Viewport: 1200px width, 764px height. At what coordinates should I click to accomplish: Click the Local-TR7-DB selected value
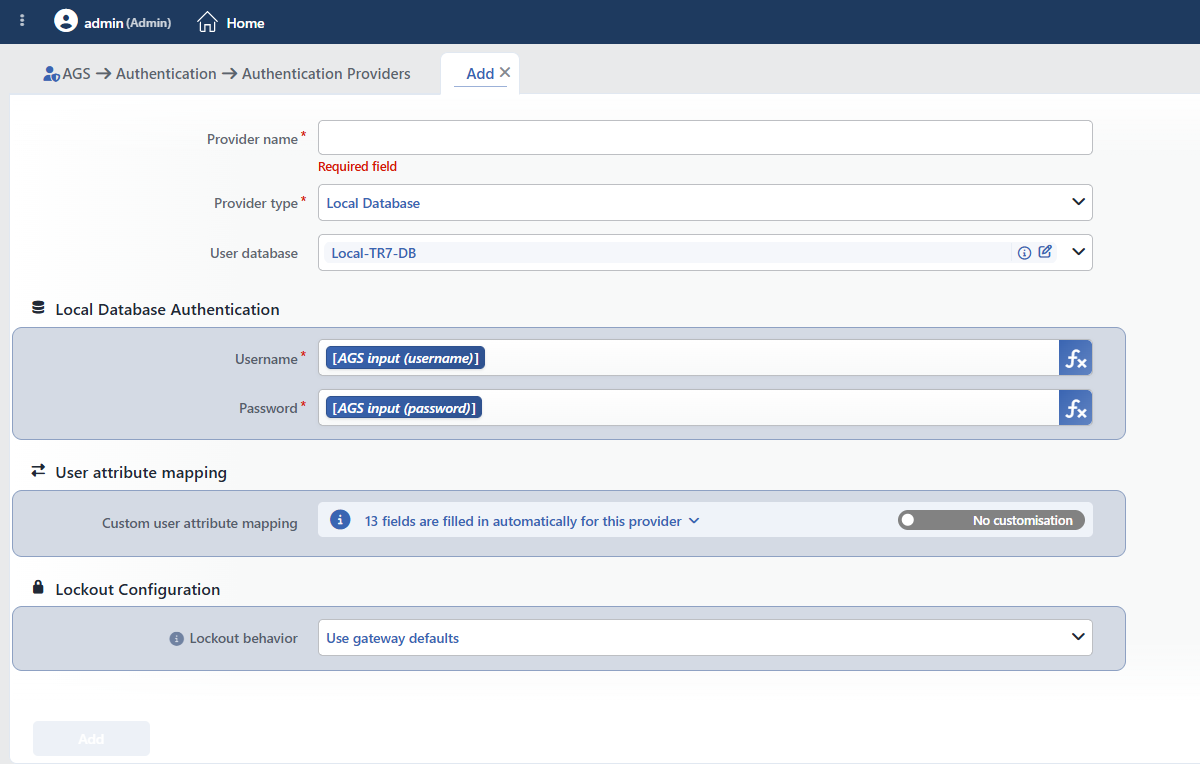point(373,253)
